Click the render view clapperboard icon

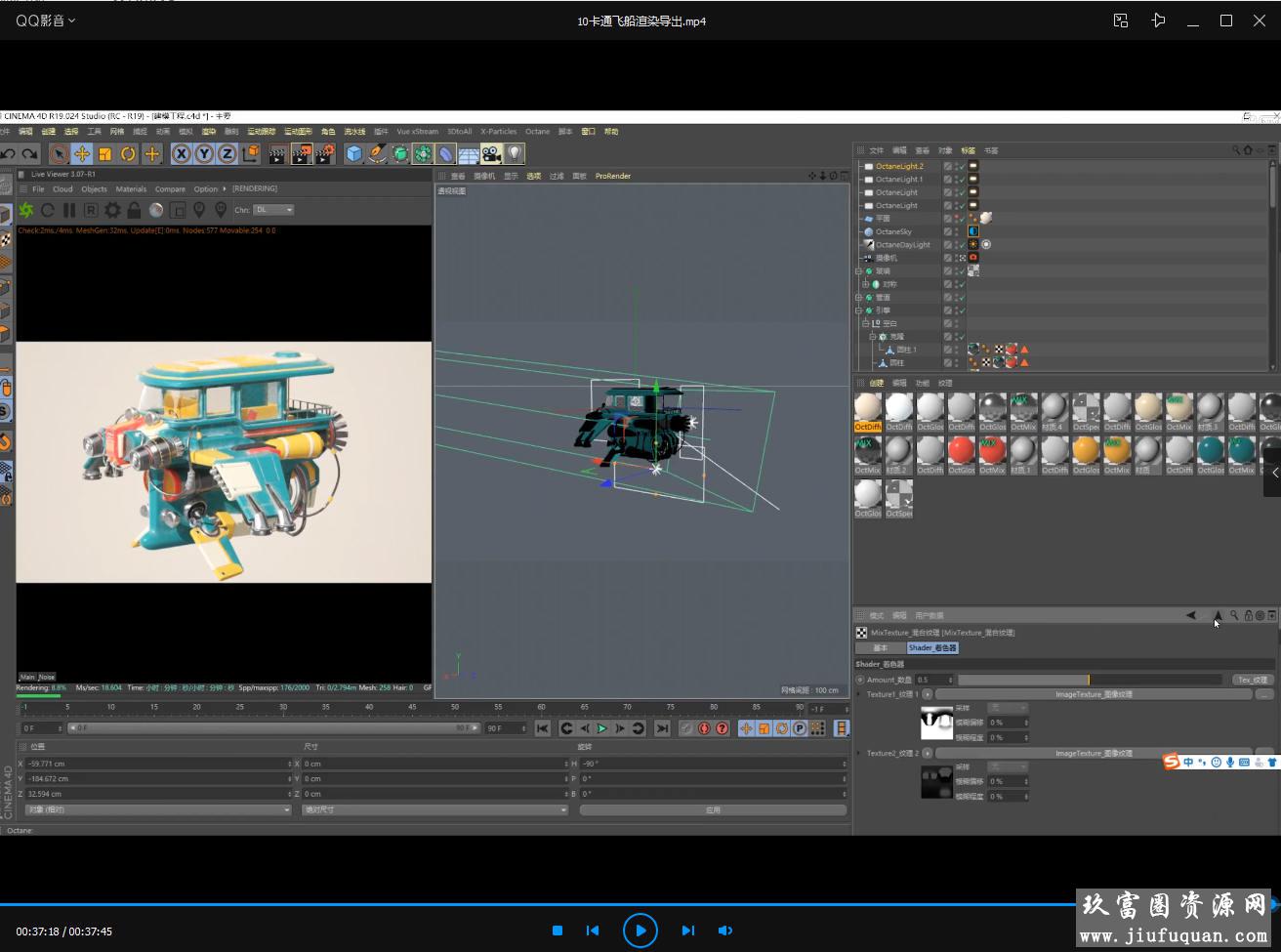(x=278, y=154)
